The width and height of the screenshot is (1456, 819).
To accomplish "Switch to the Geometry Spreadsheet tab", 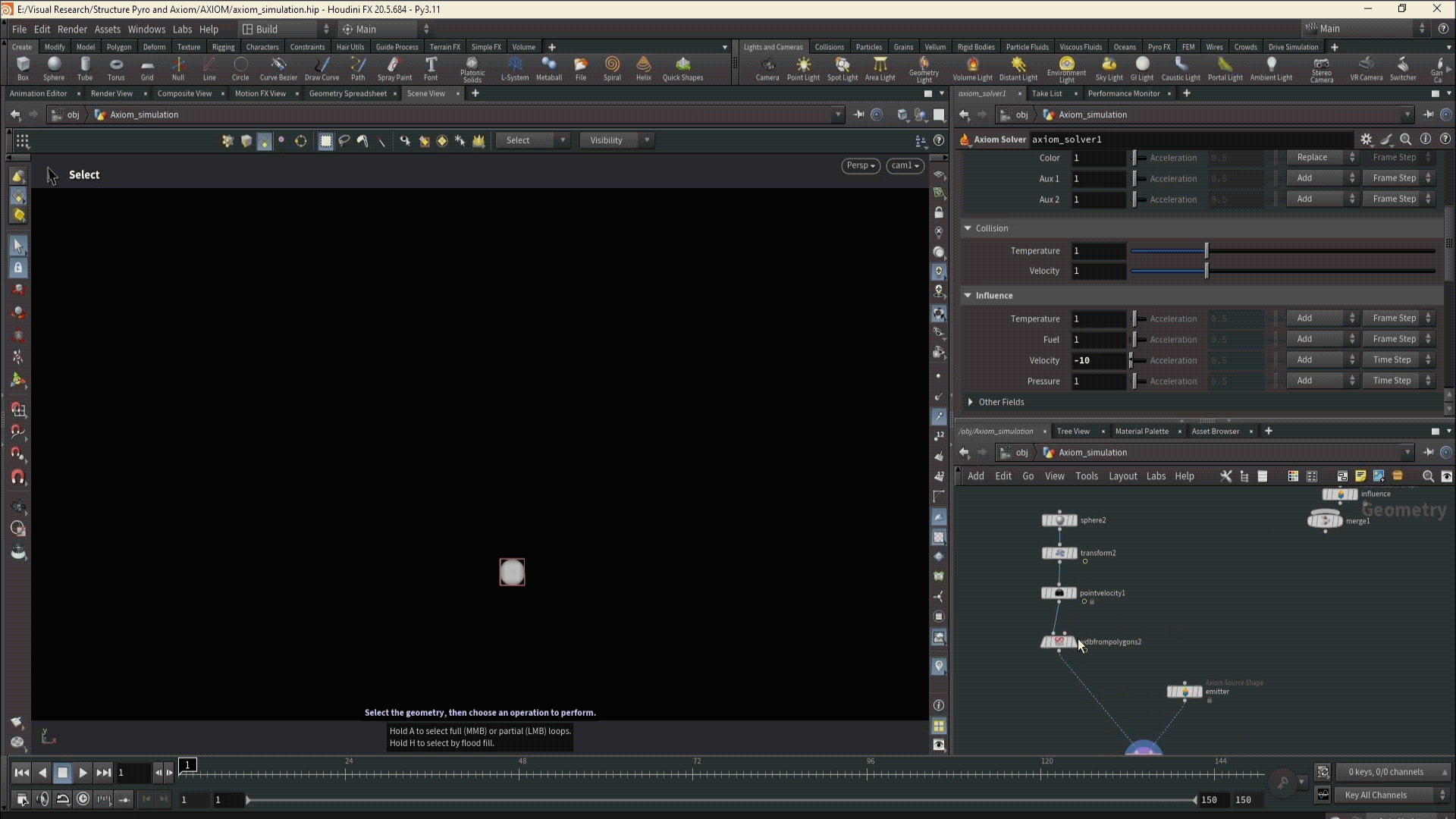I will 347,93.
